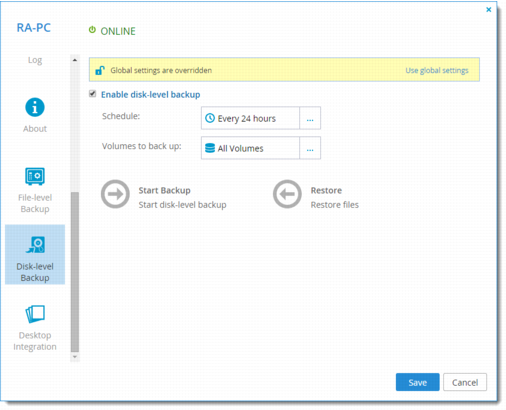Click the sidebar scrollbar down arrow
Viewport: 506px width, 410px height.
tap(75, 357)
